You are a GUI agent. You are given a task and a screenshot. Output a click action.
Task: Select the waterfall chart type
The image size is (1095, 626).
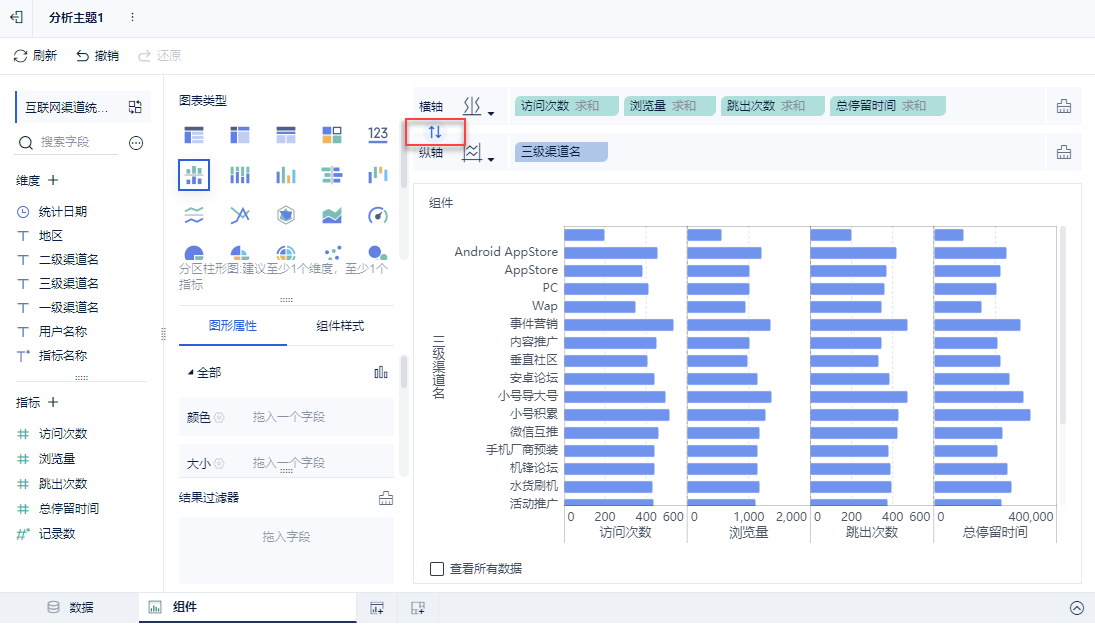[378, 175]
